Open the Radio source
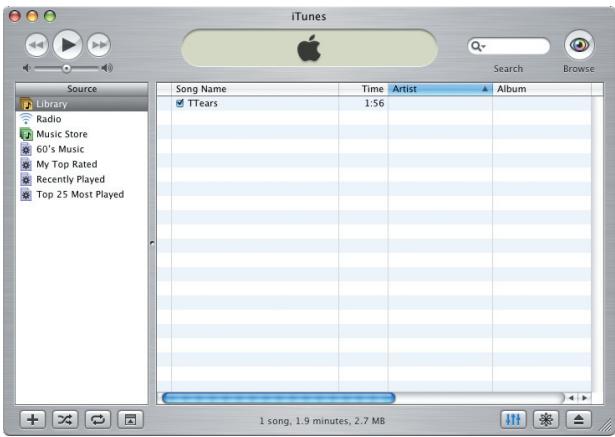This screenshot has width=615, height=437. click(x=50, y=119)
